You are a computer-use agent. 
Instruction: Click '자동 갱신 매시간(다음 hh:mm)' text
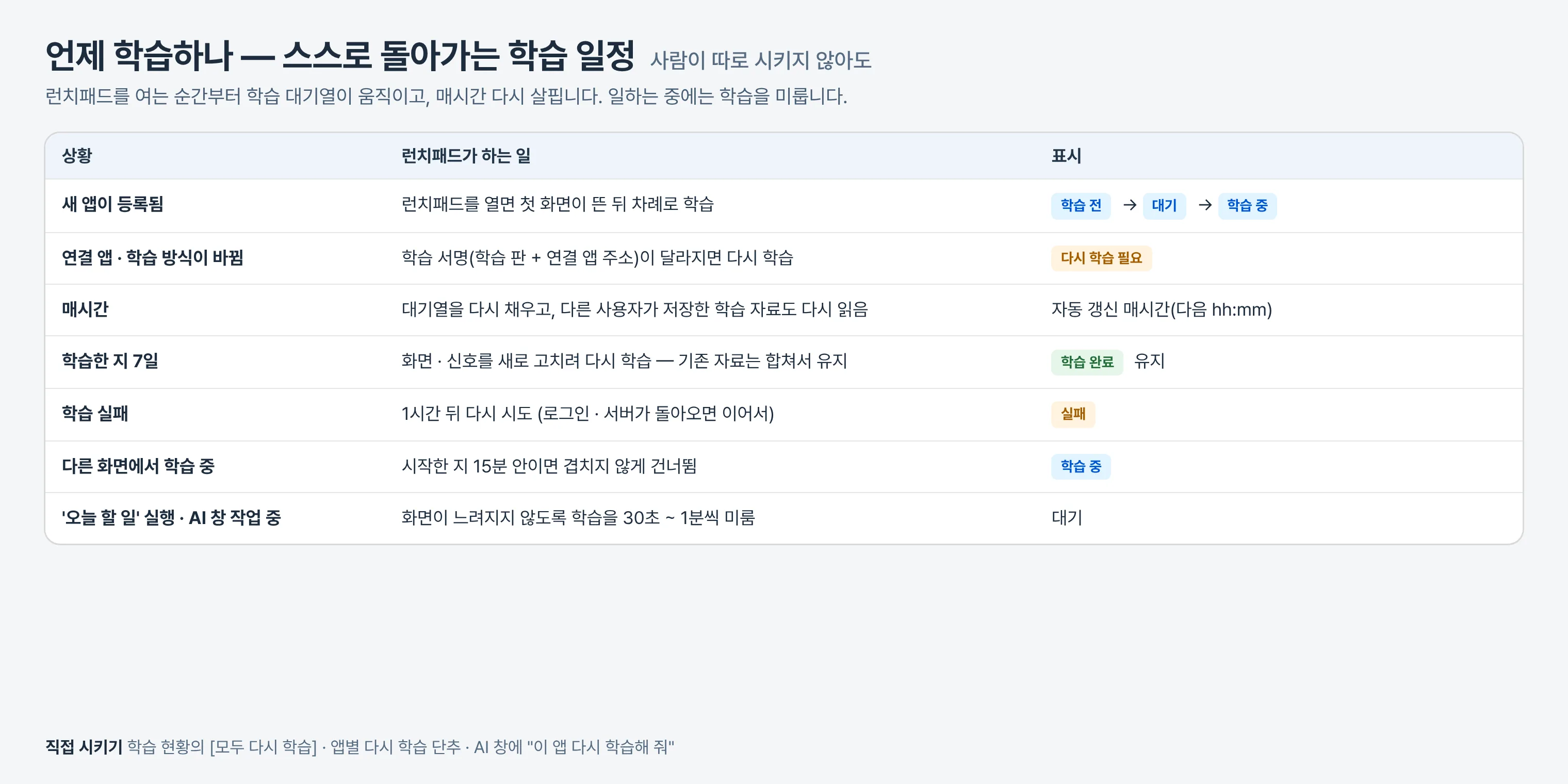(1162, 310)
